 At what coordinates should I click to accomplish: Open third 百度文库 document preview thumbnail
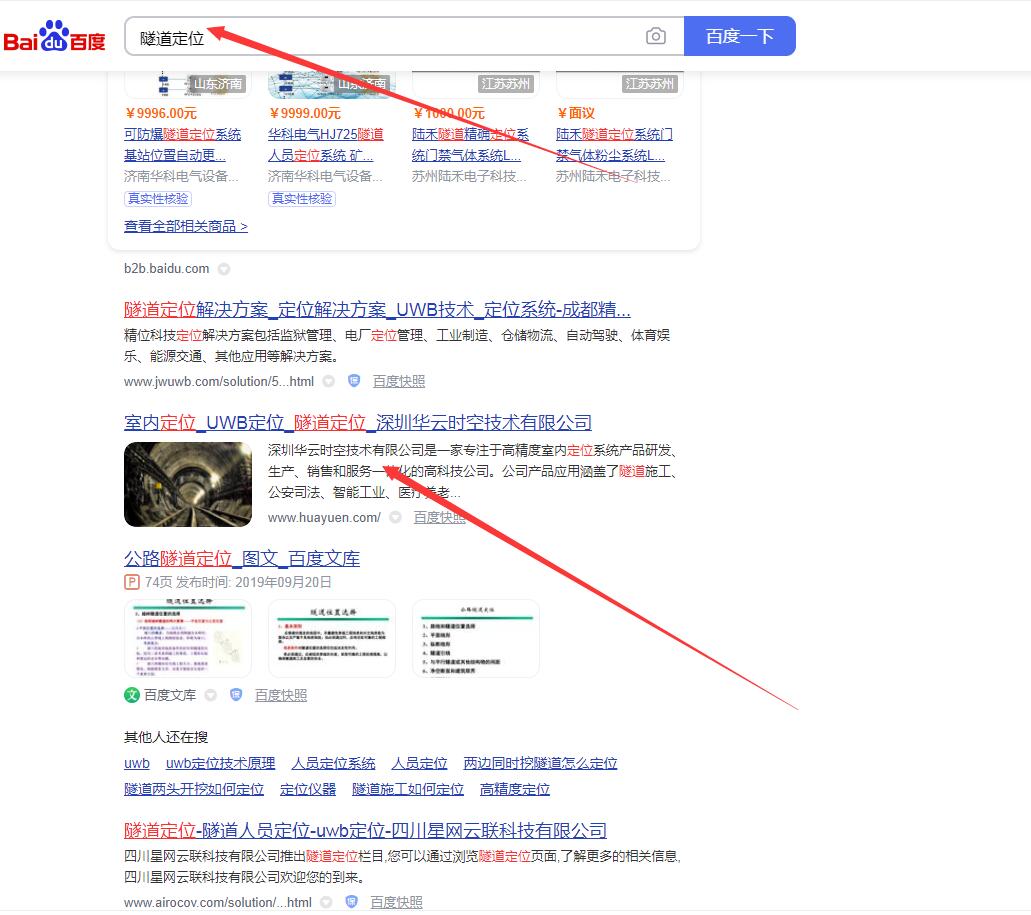click(x=476, y=638)
